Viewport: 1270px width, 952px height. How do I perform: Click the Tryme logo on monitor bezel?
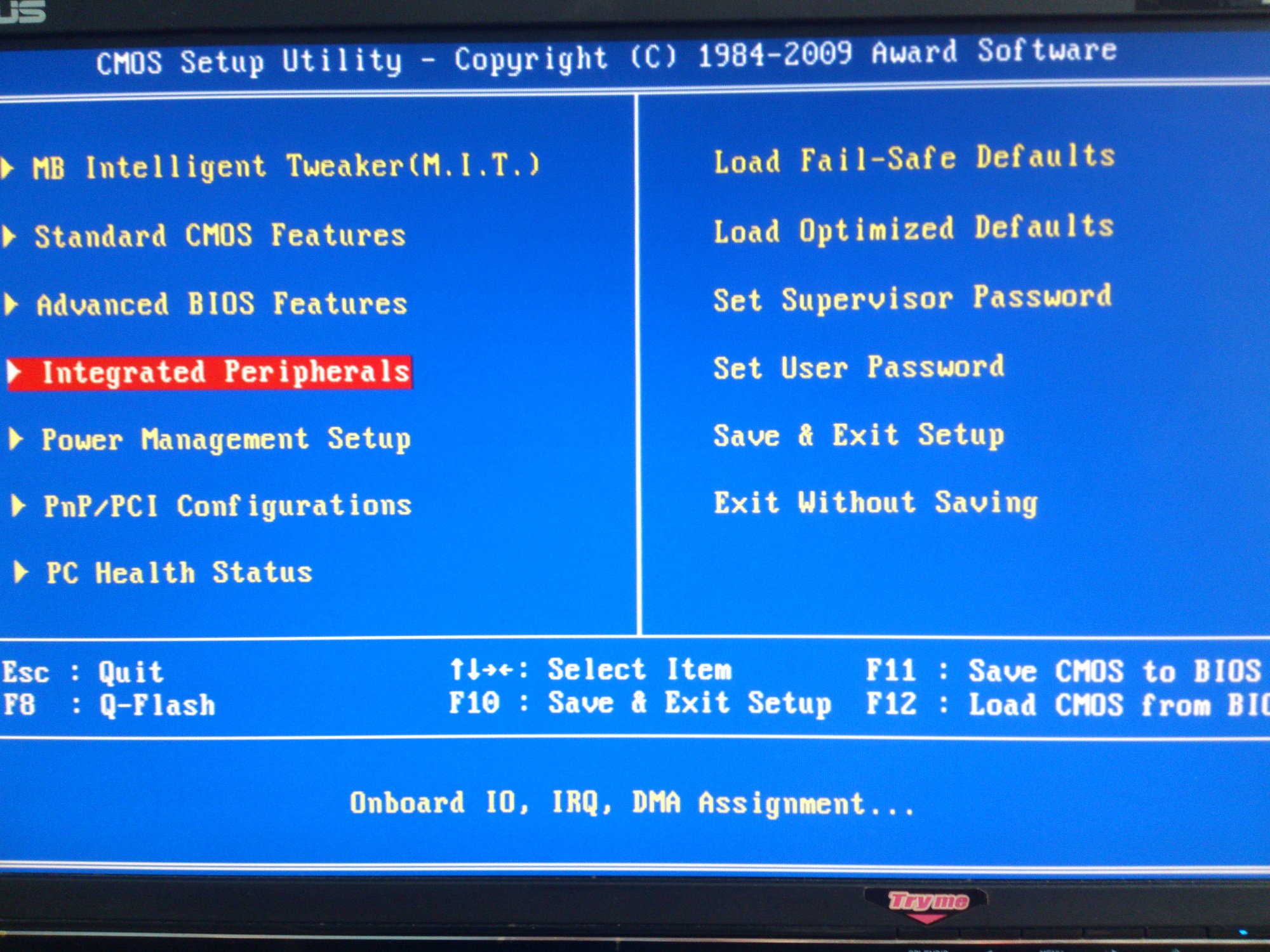[928, 901]
